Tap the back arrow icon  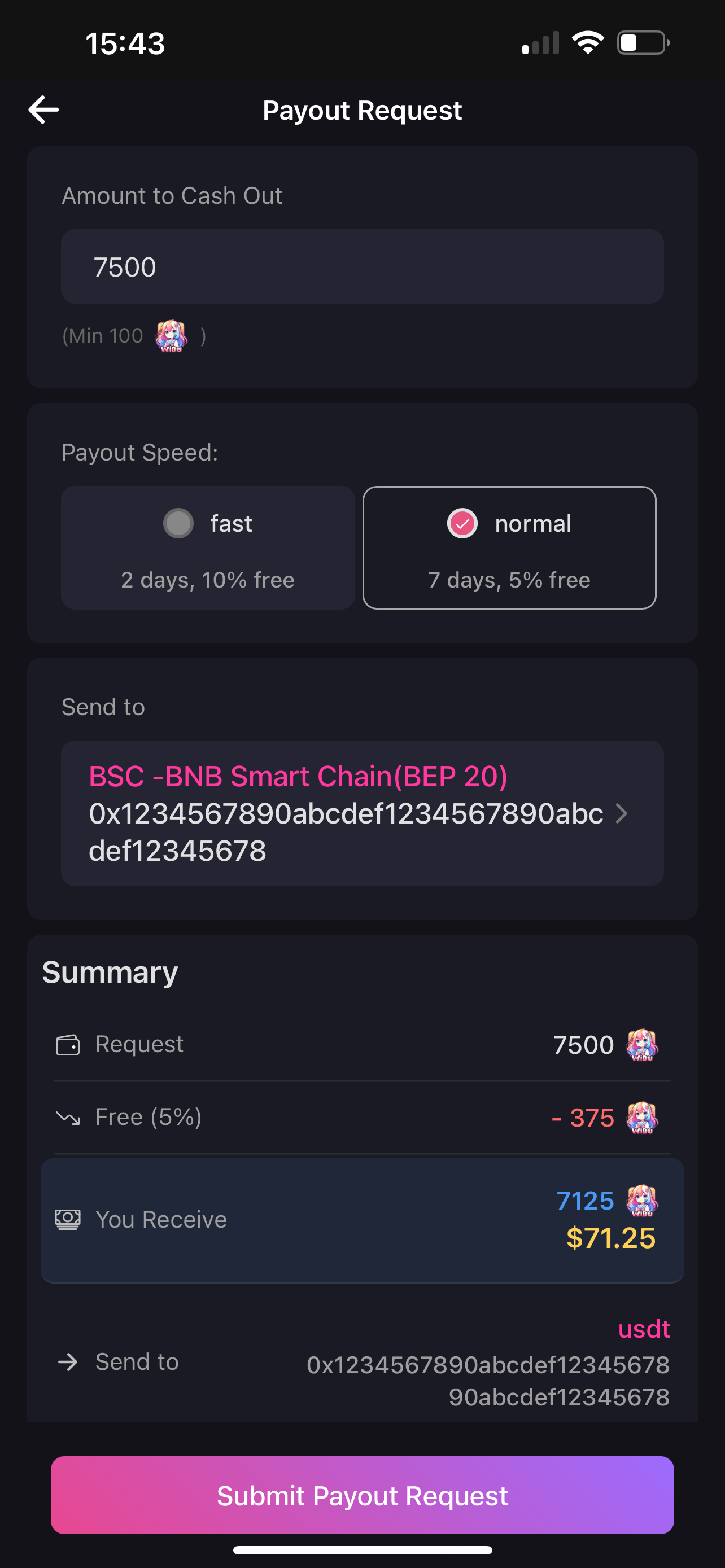pyautogui.click(x=44, y=110)
